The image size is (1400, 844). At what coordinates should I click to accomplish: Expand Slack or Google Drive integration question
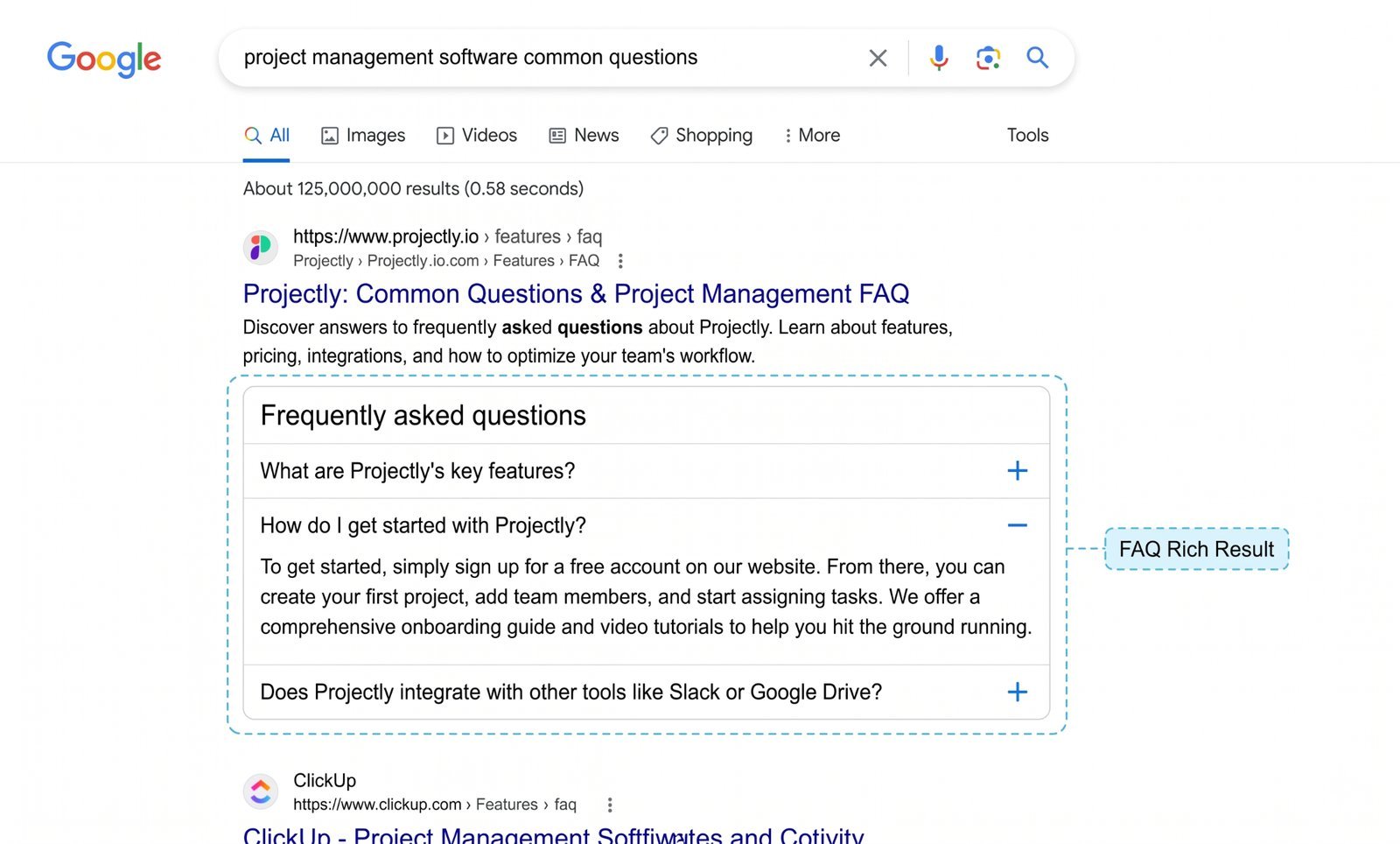(x=646, y=692)
